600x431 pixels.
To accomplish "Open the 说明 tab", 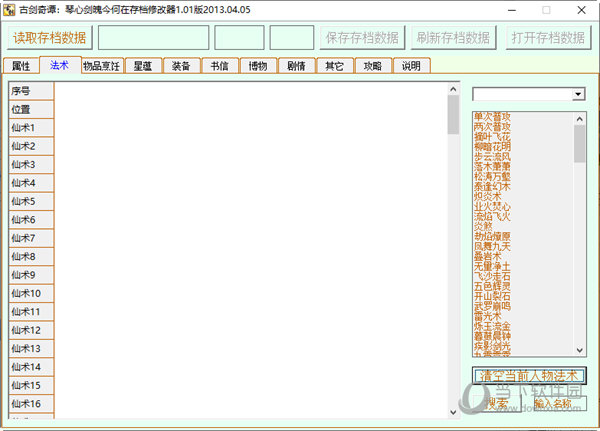I will click(x=411, y=66).
